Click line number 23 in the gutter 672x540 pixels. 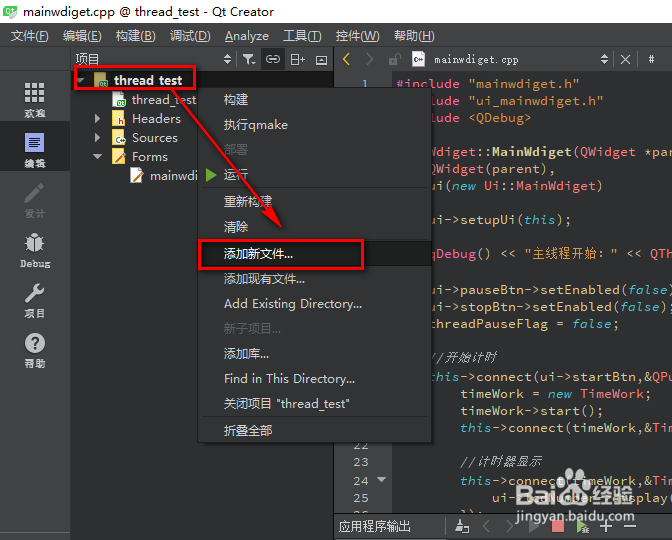pyautogui.click(x=361, y=462)
